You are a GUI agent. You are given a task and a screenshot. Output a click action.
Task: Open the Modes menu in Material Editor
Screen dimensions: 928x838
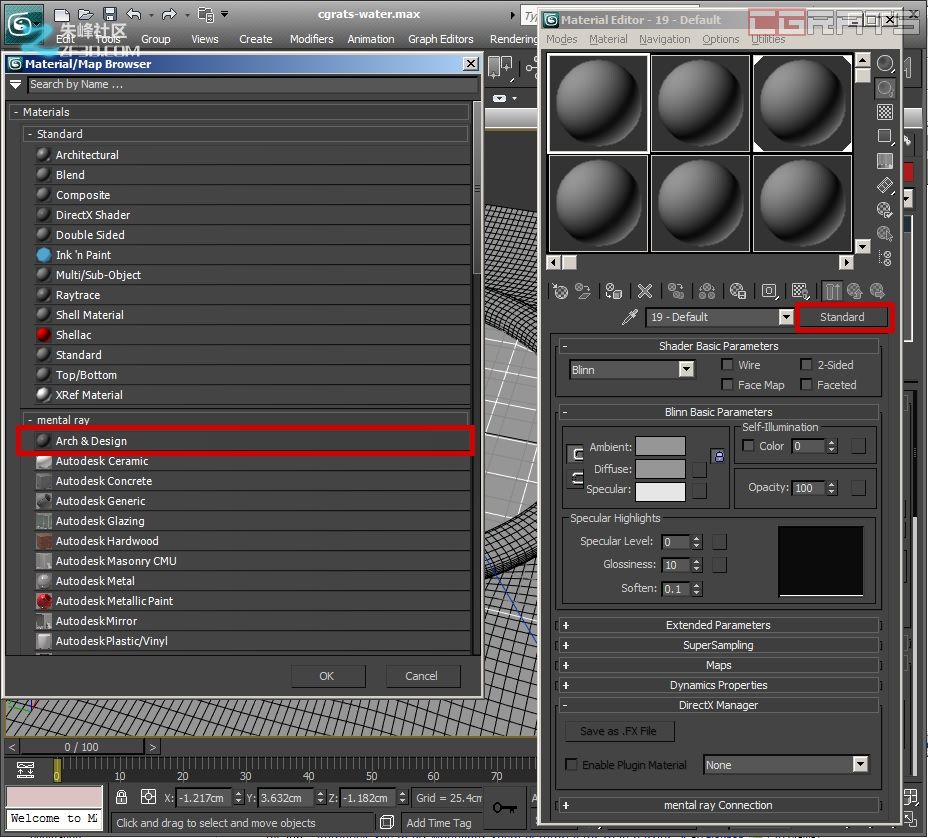[x=562, y=39]
